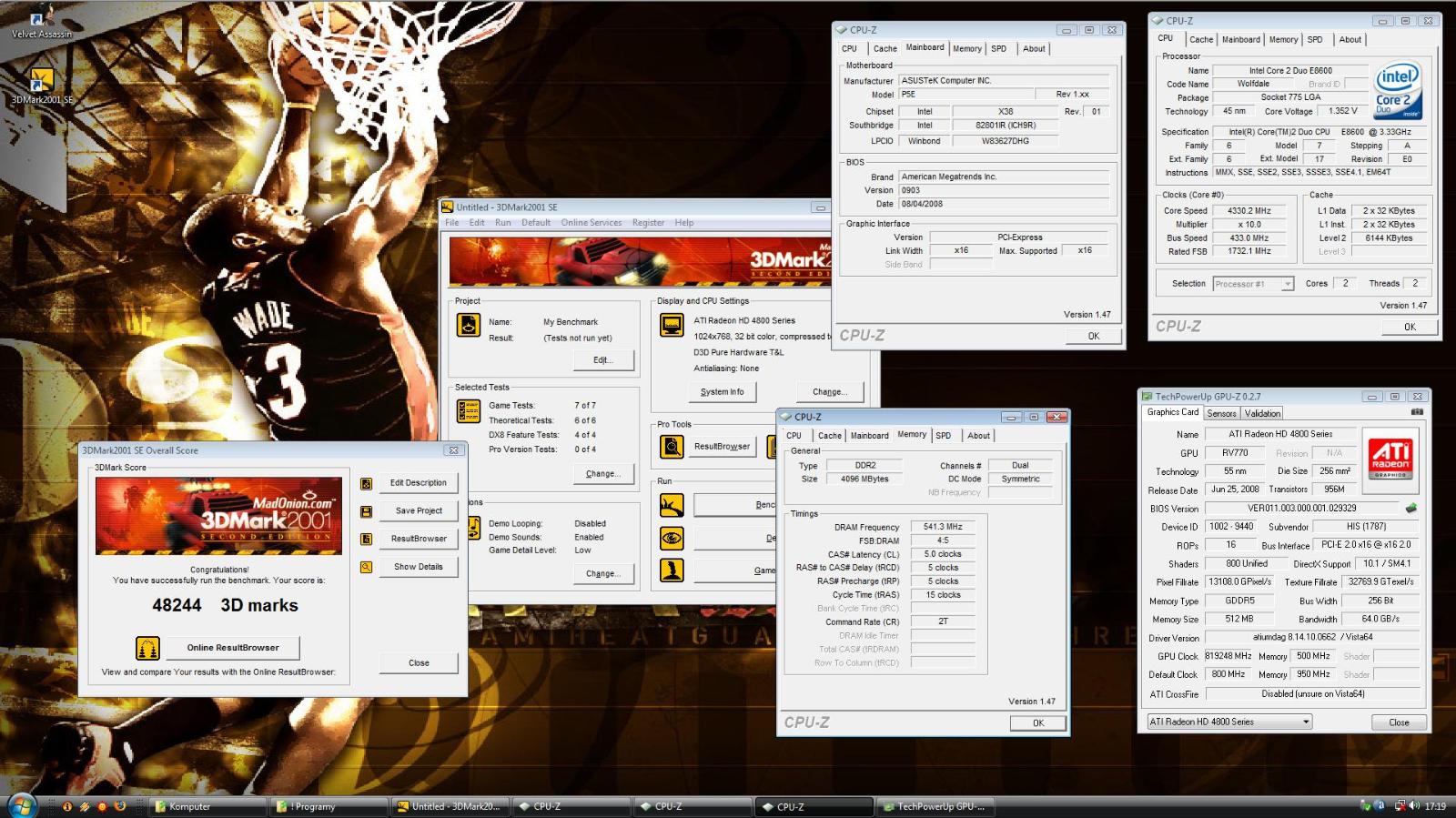
Task: Click the icon beside ResultBrowser in the Overall Score dialog
Action: [366, 539]
